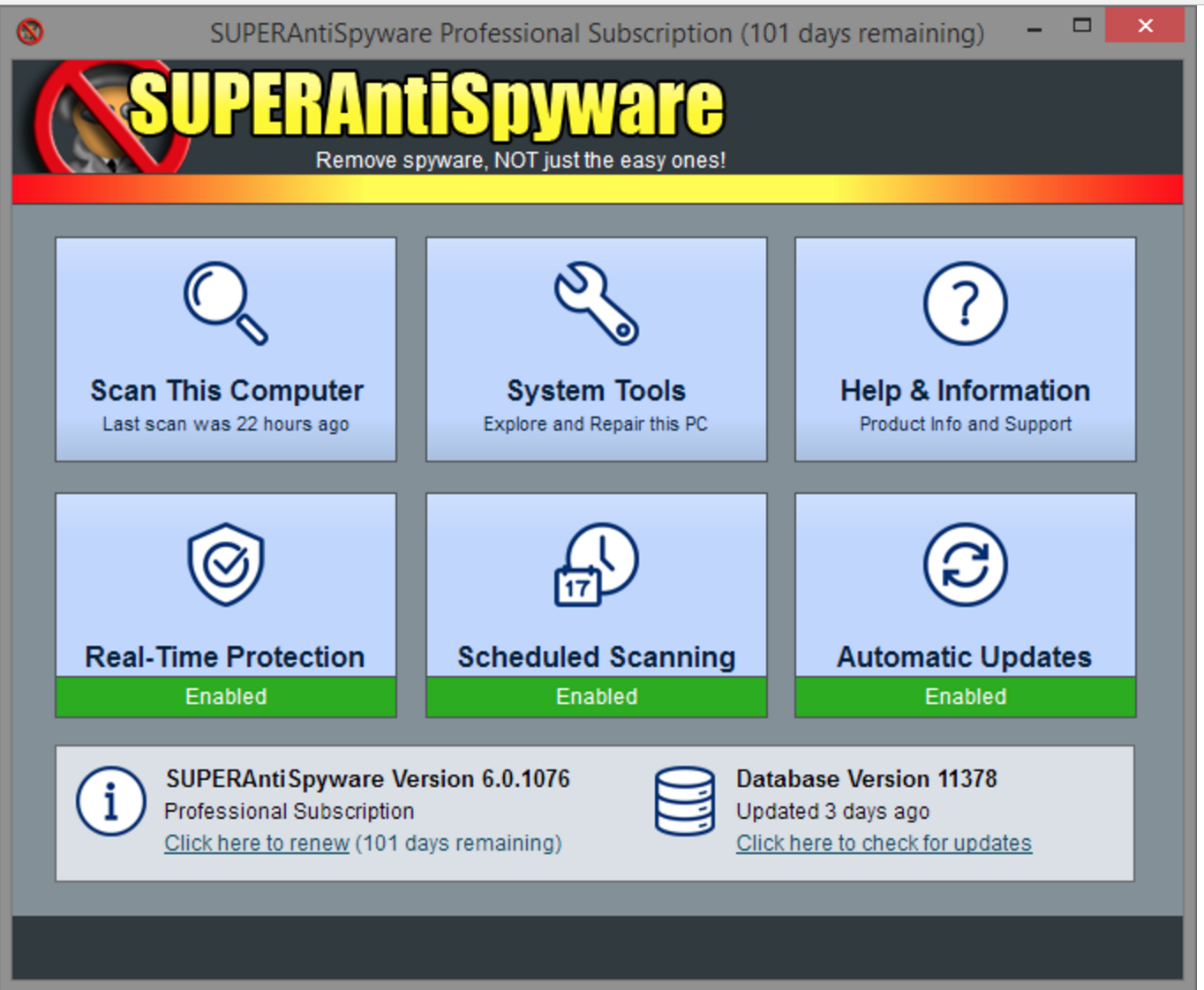Open the System Tools label
The image size is (1204, 990).
tap(597, 391)
